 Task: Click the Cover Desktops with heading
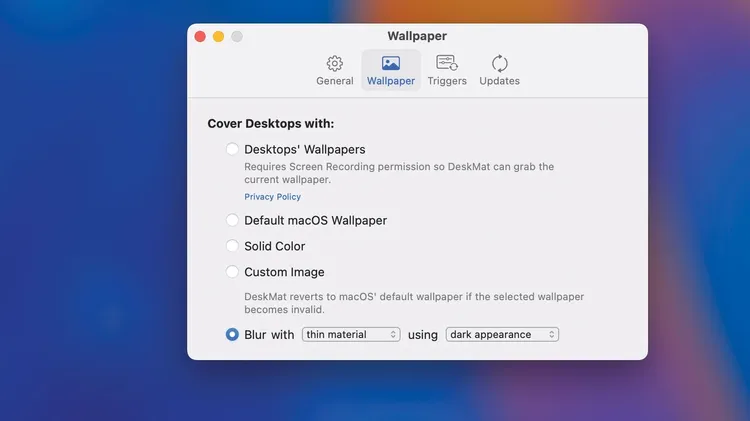[271, 123]
